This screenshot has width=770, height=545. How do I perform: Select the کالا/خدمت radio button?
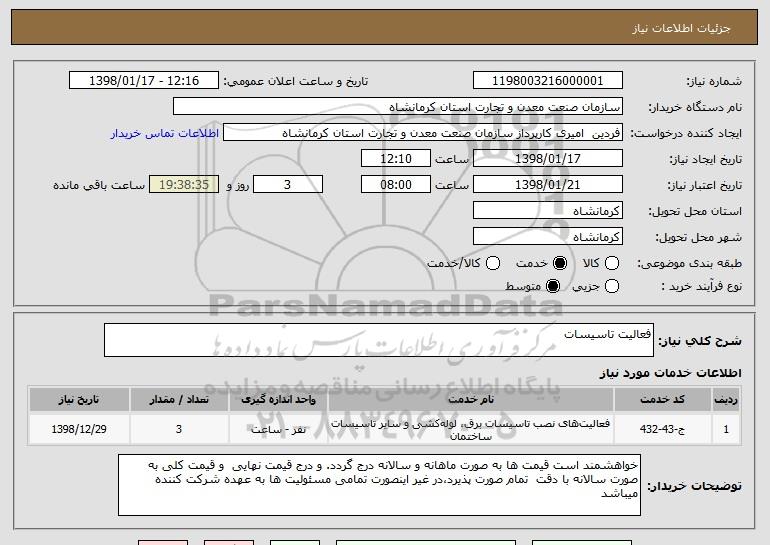click(x=493, y=263)
